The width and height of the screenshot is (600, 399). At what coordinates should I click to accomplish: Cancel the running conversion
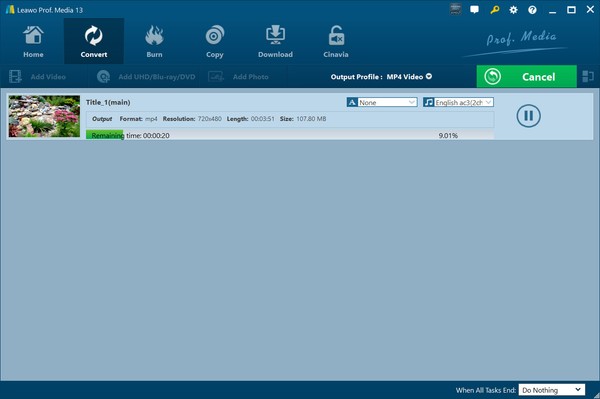(x=527, y=77)
